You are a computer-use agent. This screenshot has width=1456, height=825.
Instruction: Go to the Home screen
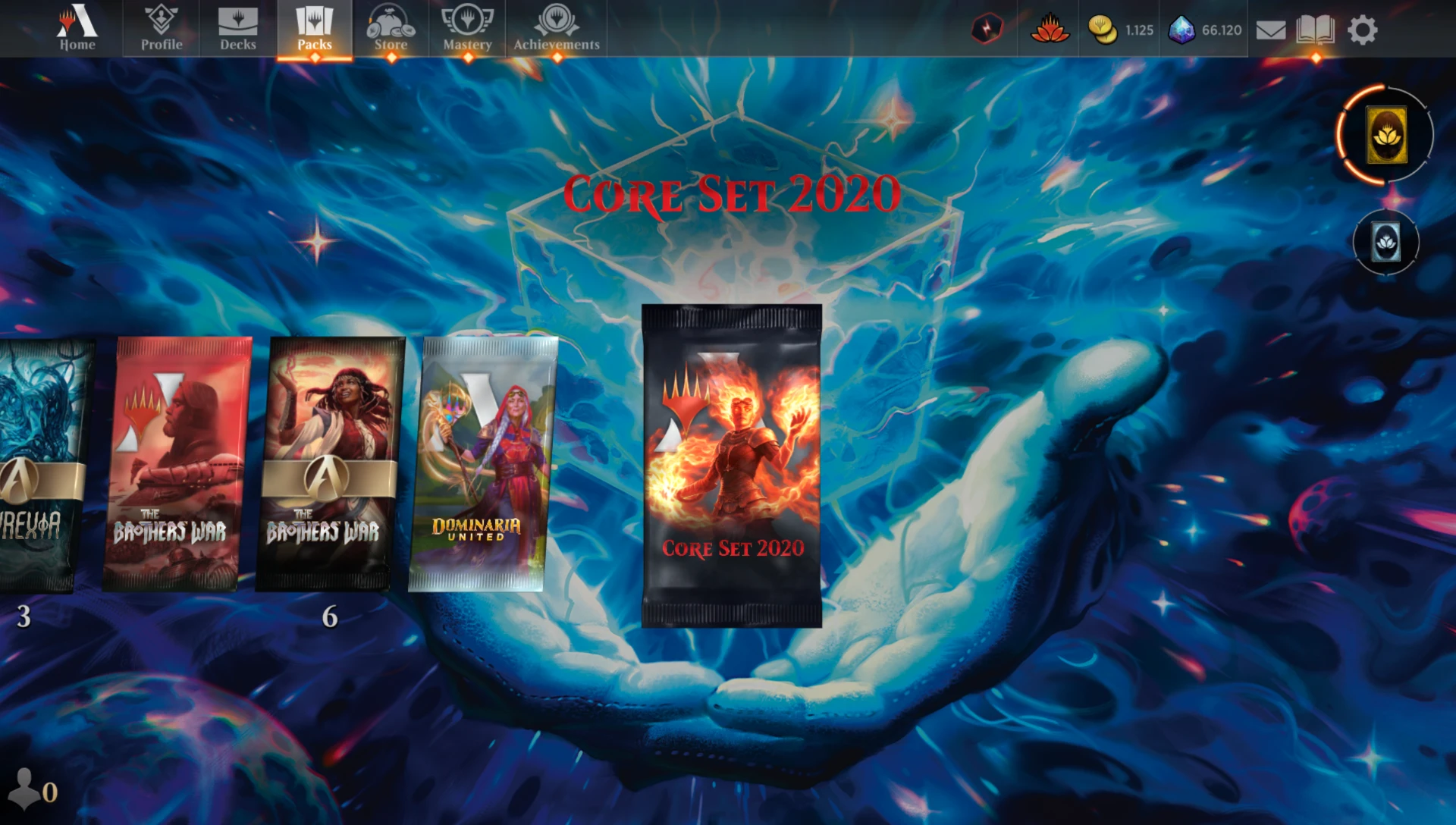pos(77,29)
